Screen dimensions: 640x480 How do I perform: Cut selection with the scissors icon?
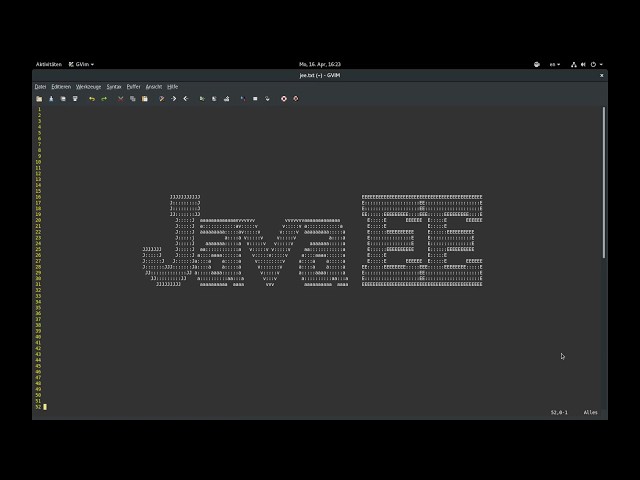(120, 99)
